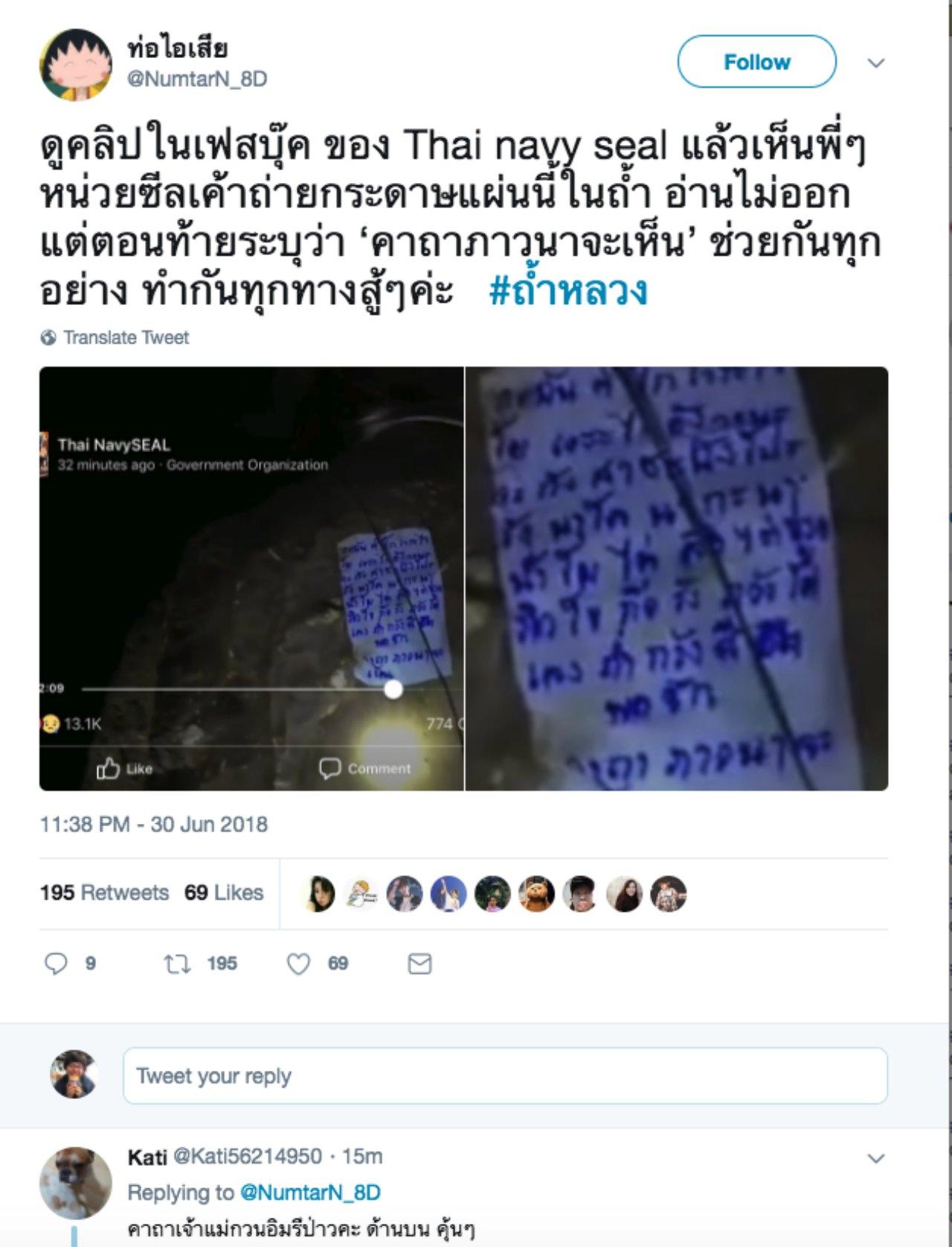
Task: Like the tweet with heart icon
Action: click(x=298, y=964)
